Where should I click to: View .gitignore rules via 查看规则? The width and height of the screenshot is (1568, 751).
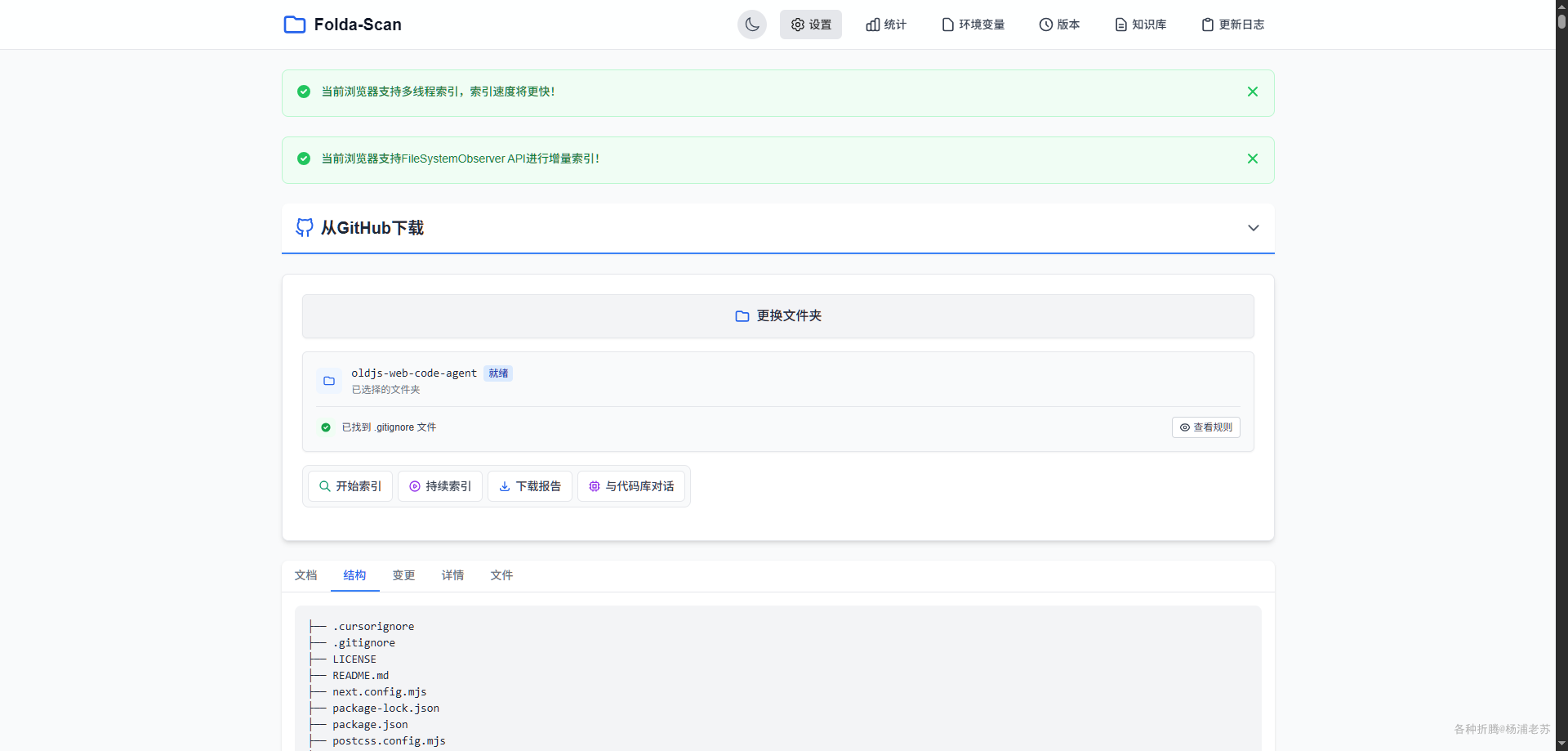pyautogui.click(x=1205, y=427)
